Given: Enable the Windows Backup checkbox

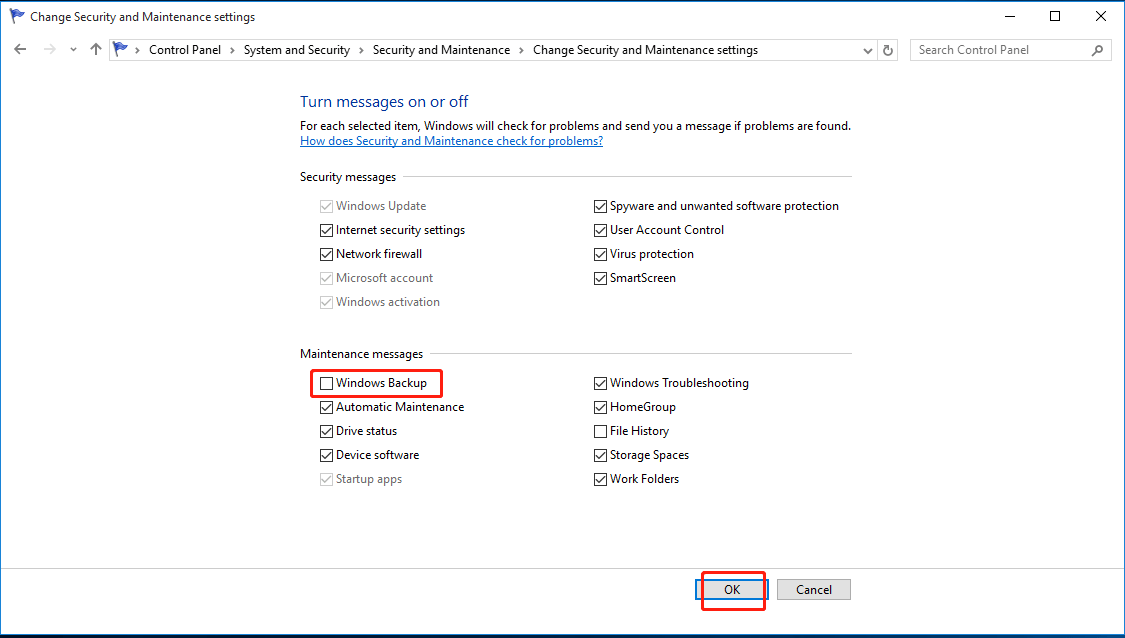Looking at the screenshot, I should [x=326, y=382].
